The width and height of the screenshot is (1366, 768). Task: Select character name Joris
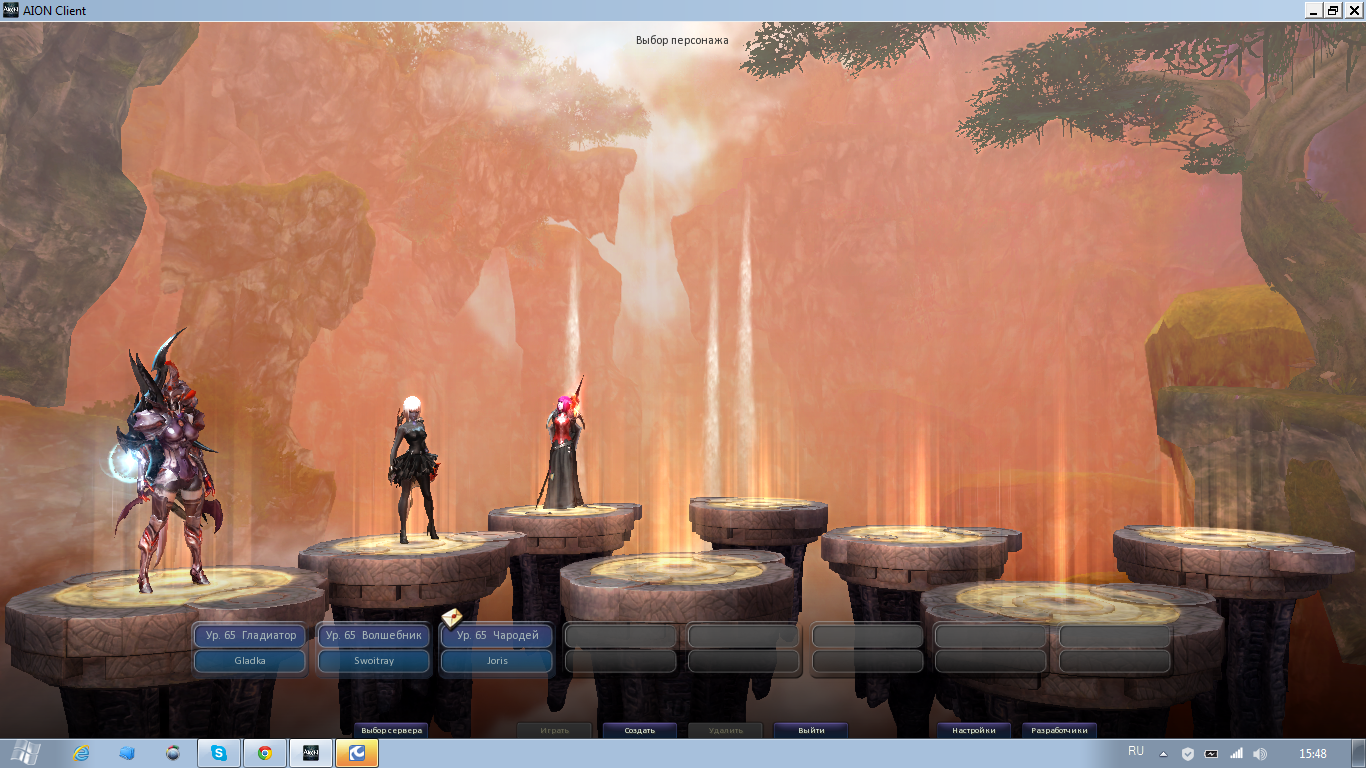tap(497, 661)
